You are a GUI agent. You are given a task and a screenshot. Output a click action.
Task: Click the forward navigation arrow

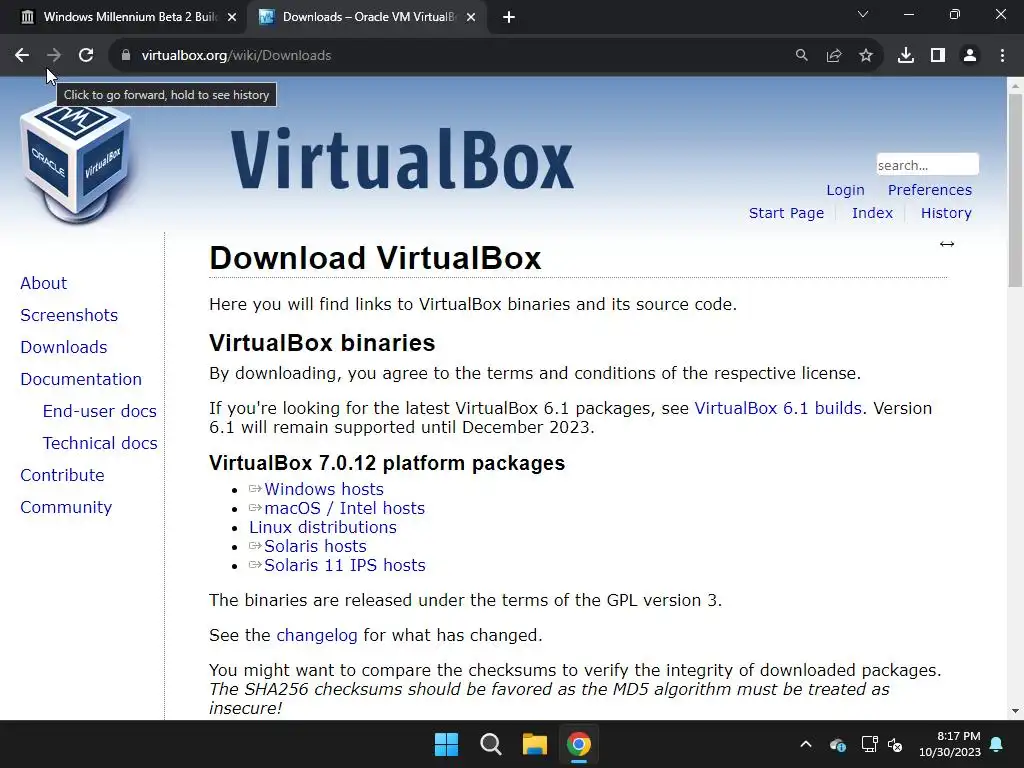(x=54, y=56)
